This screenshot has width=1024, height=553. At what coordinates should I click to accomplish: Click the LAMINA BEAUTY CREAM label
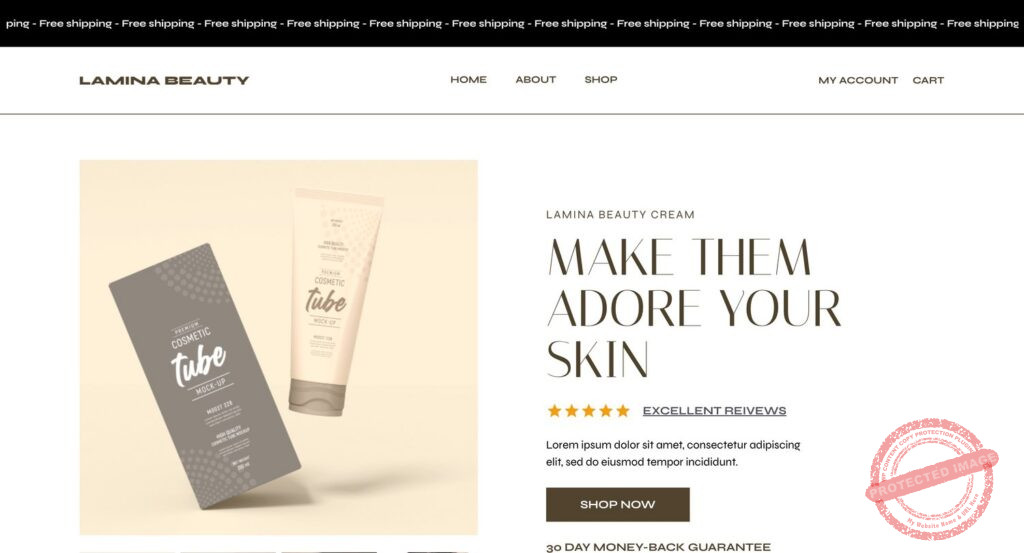coord(620,214)
